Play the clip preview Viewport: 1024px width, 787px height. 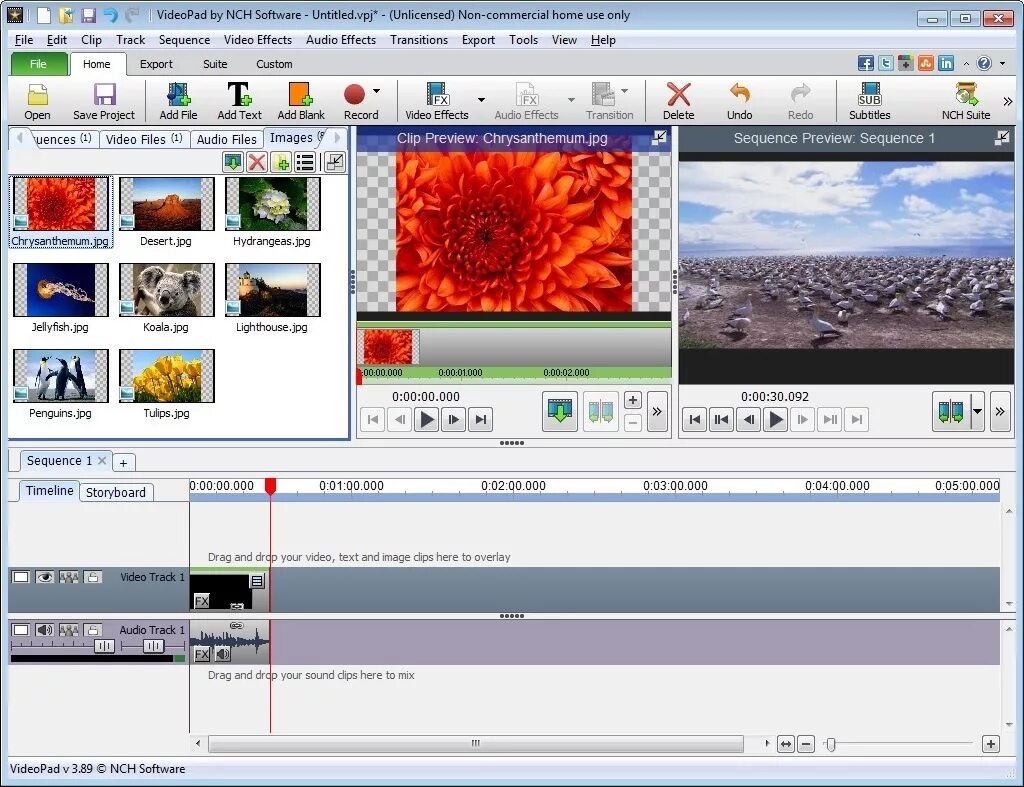(x=426, y=419)
